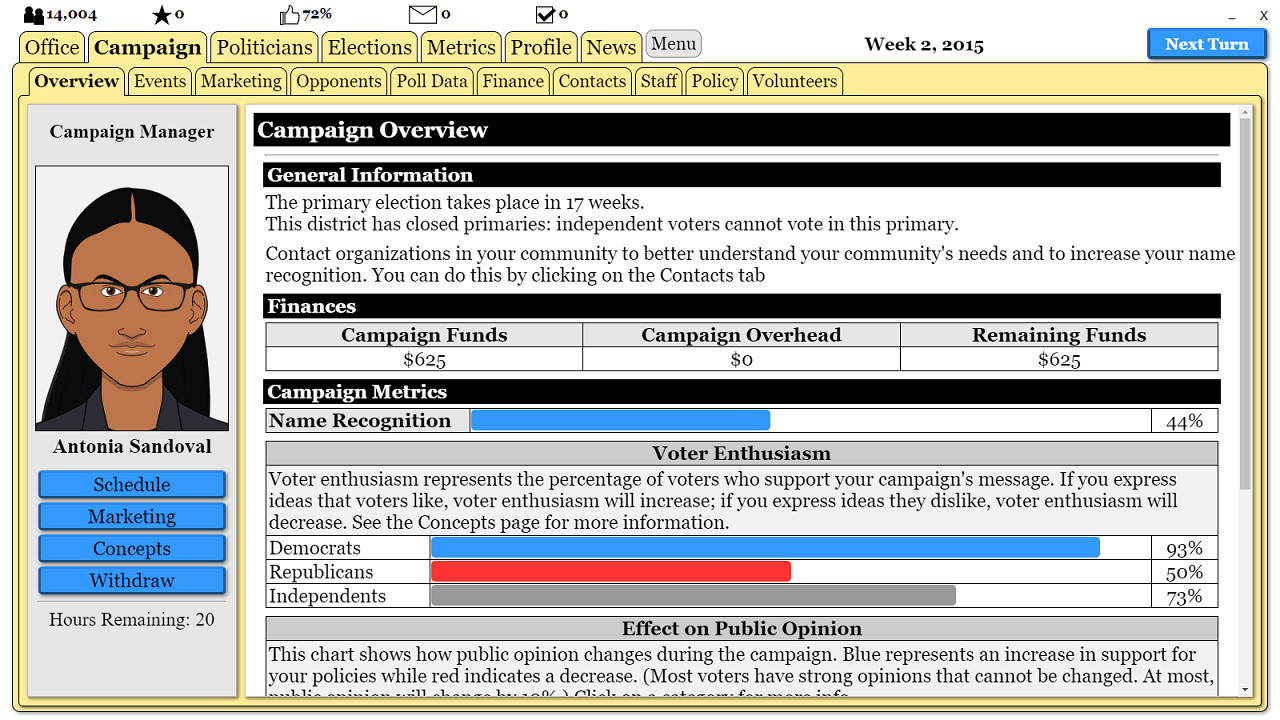Open the Menu button next to News

coord(673,43)
